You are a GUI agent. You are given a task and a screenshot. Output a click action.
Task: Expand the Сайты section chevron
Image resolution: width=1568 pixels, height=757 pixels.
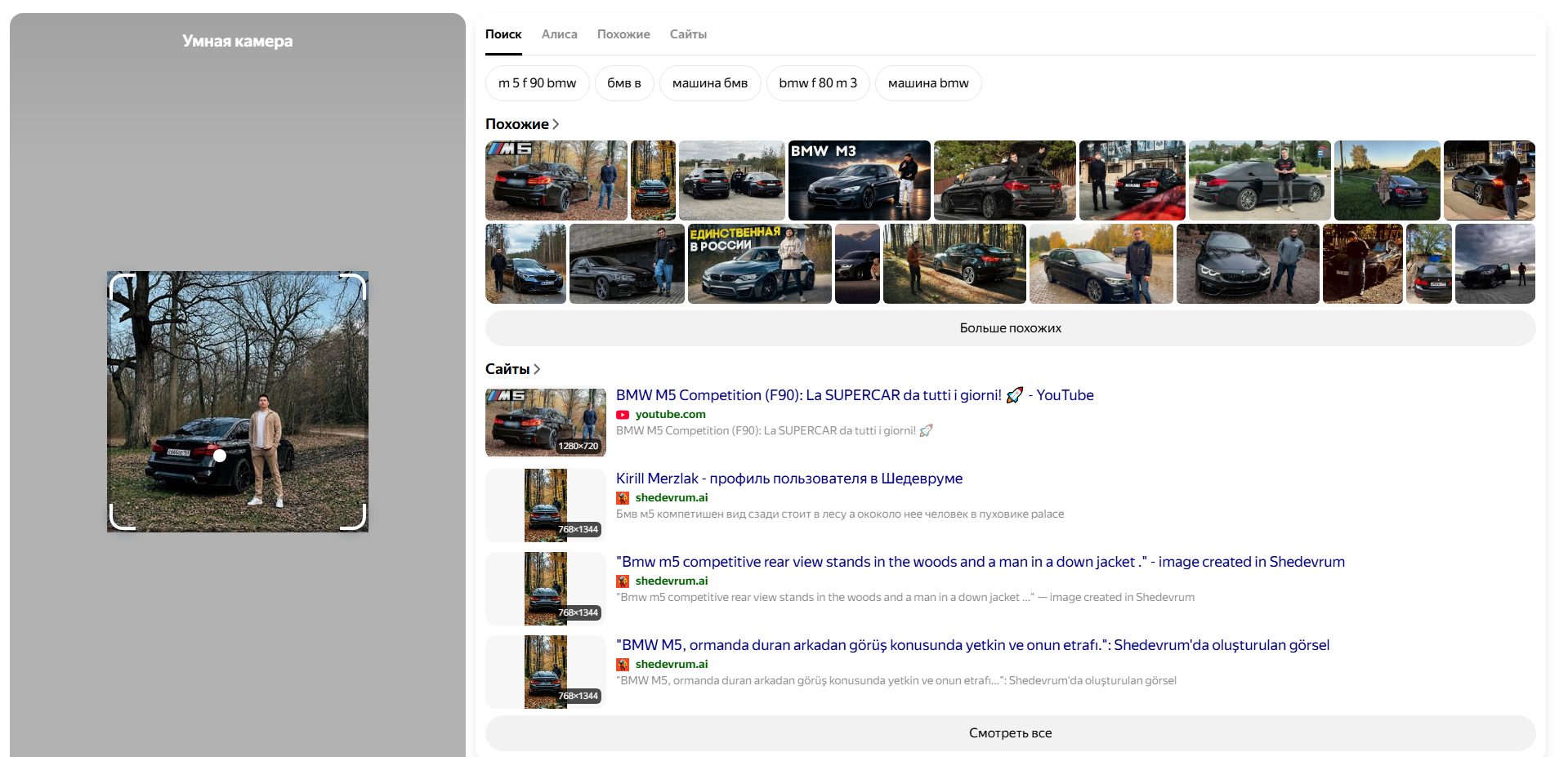[x=537, y=369]
